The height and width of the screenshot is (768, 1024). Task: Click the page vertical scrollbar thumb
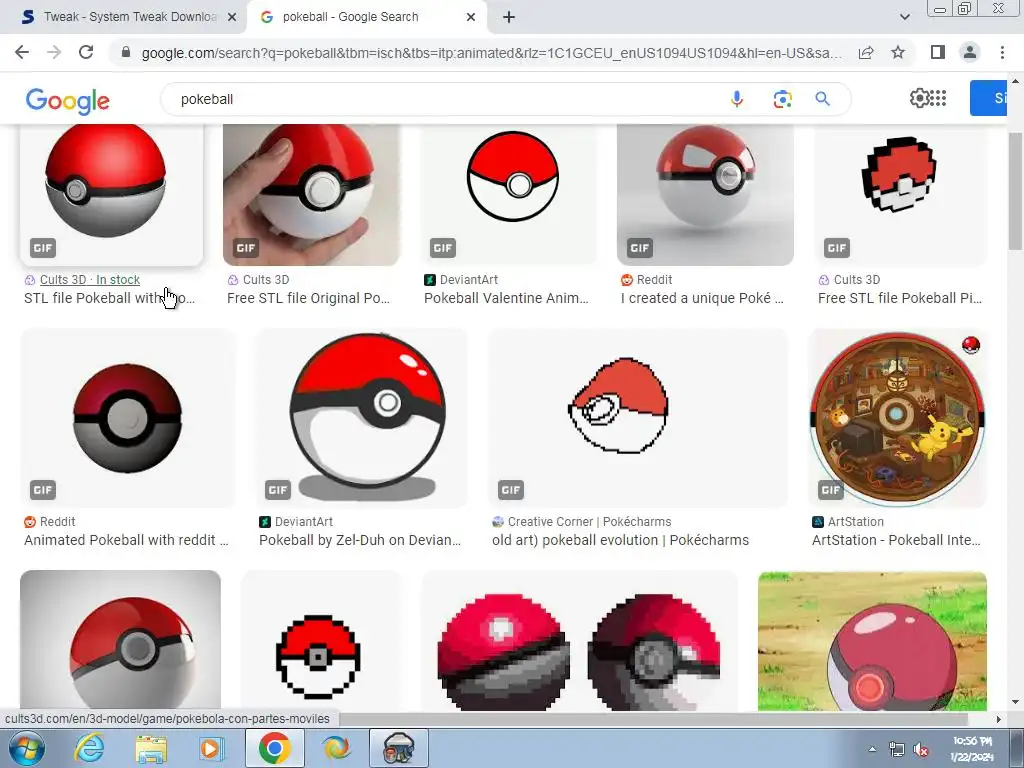[1015, 189]
